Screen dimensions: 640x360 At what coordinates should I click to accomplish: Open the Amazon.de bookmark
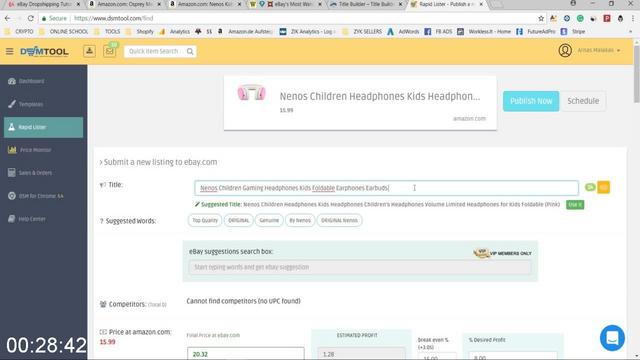(246, 31)
